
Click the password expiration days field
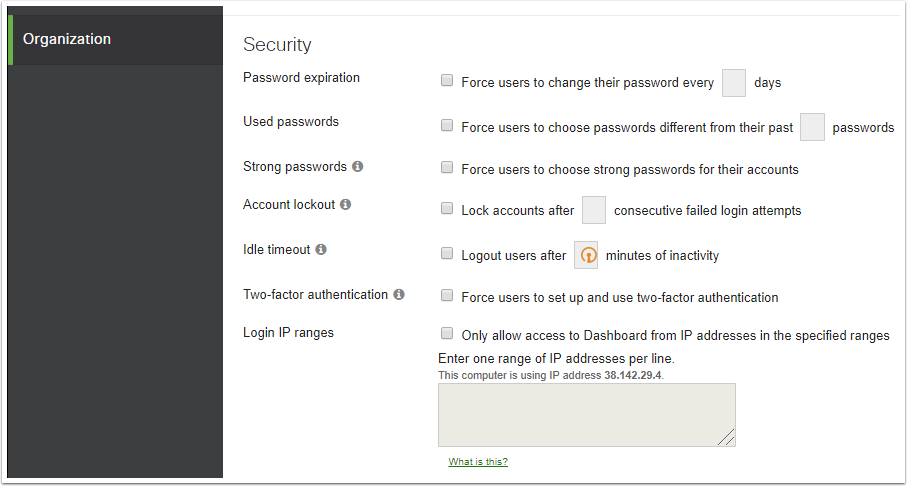point(734,82)
